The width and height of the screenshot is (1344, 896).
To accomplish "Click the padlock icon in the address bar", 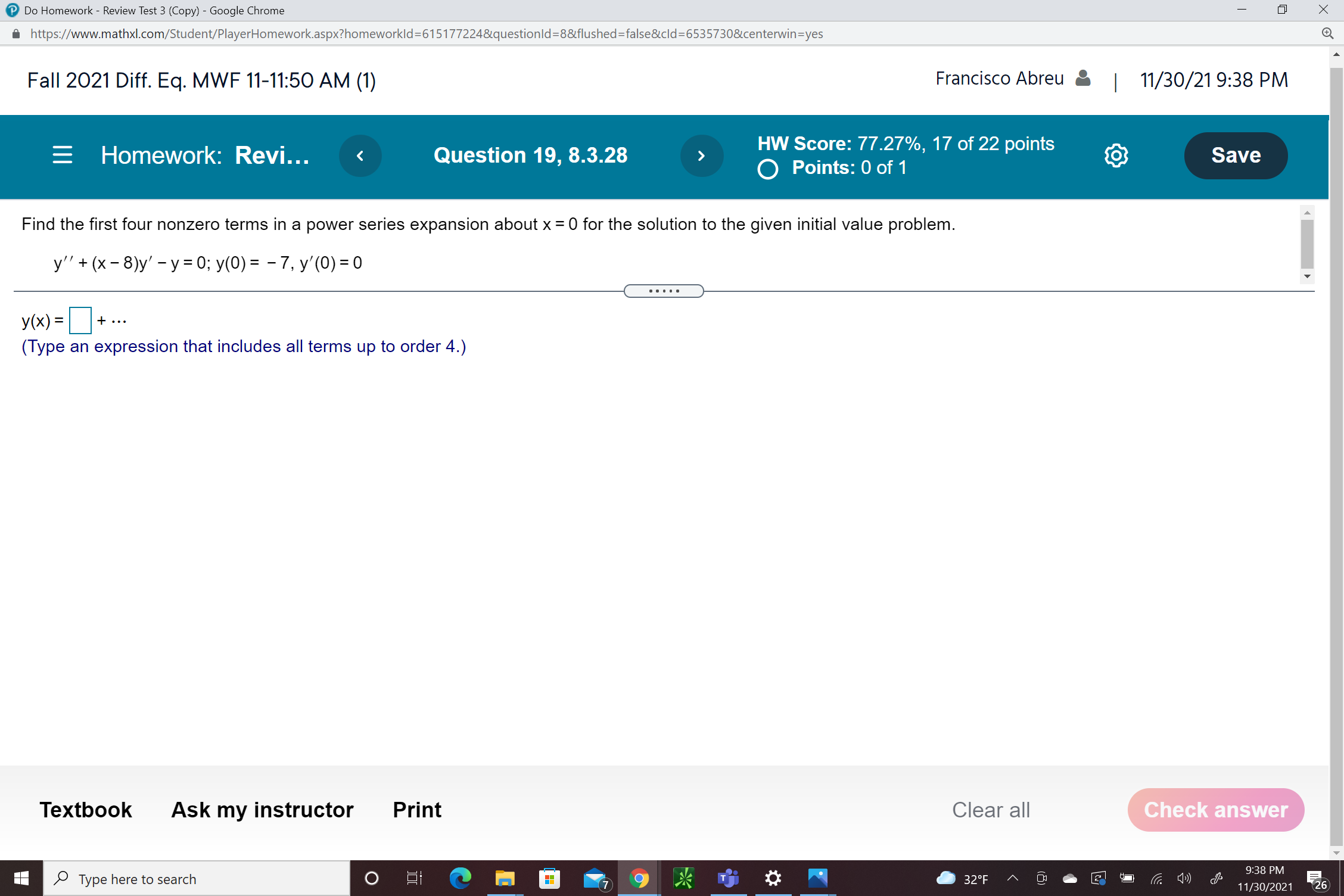I will pyautogui.click(x=15, y=33).
